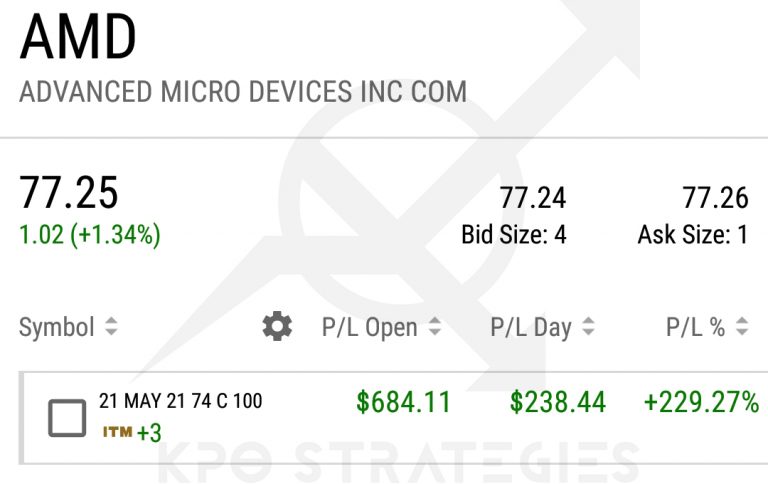The width and height of the screenshot is (768, 484).
Task: Select the $684.11 P/L Open value
Action: pyautogui.click(x=403, y=403)
